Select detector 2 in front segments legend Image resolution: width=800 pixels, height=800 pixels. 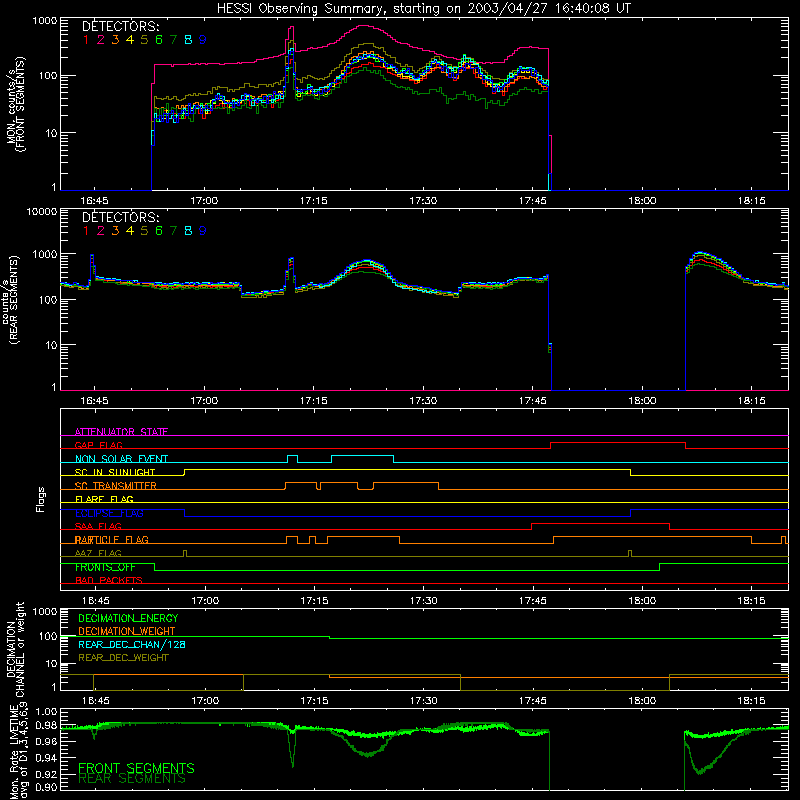pyautogui.click(x=101, y=40)
